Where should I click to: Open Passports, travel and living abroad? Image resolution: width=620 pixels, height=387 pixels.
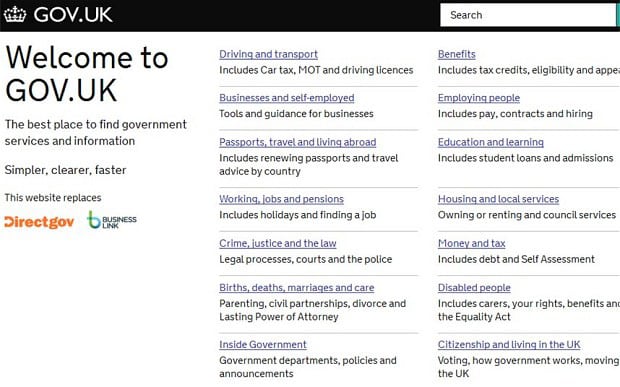[298, 142]
